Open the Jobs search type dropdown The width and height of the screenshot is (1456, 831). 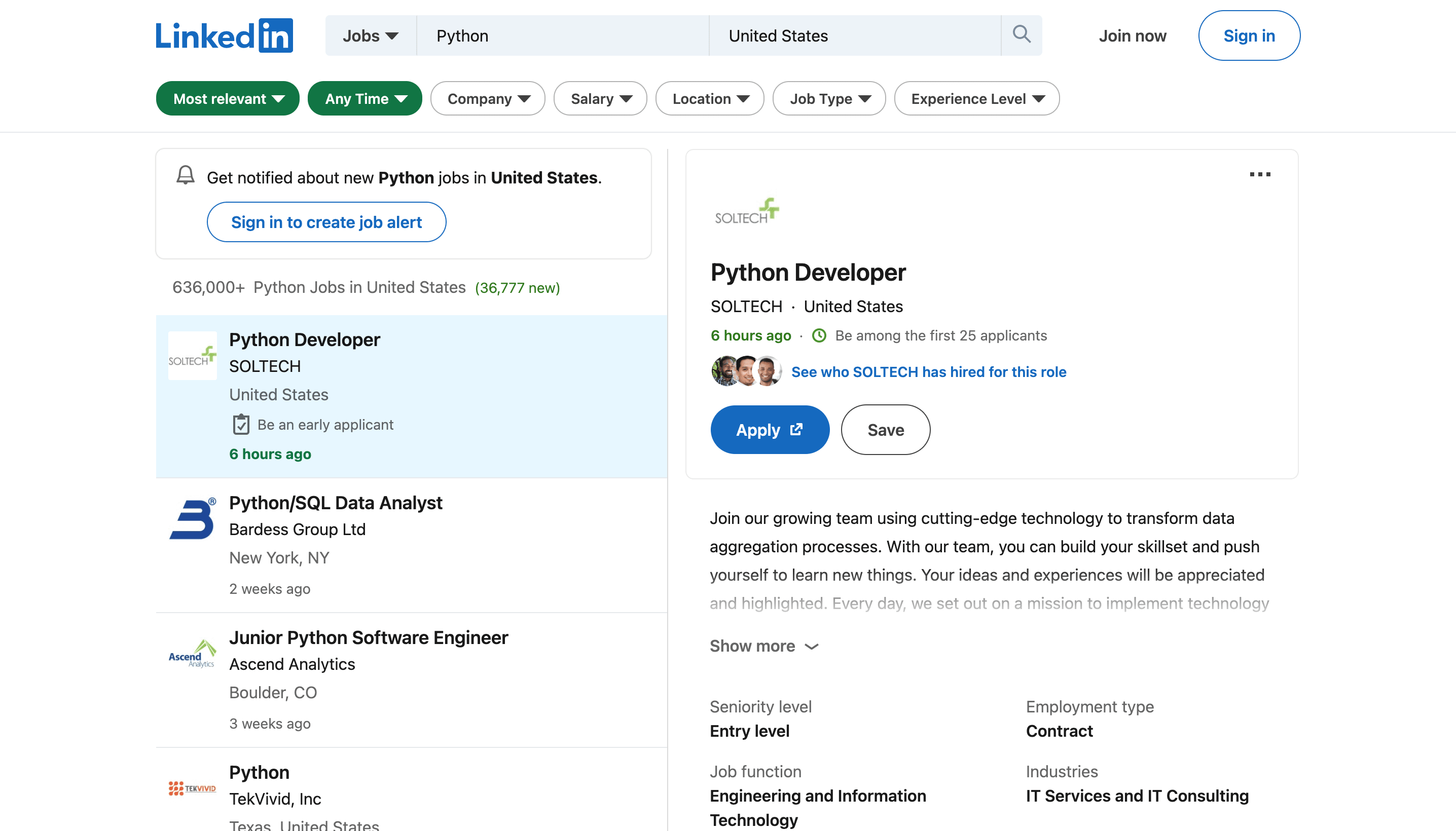(371, 35)
